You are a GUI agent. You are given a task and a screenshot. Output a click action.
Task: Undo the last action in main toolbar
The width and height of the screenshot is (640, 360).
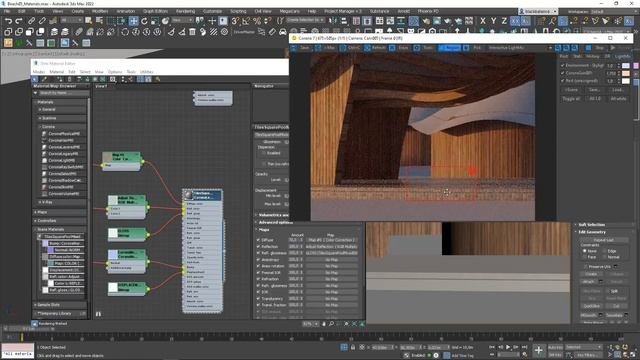[x=8, y=20]
